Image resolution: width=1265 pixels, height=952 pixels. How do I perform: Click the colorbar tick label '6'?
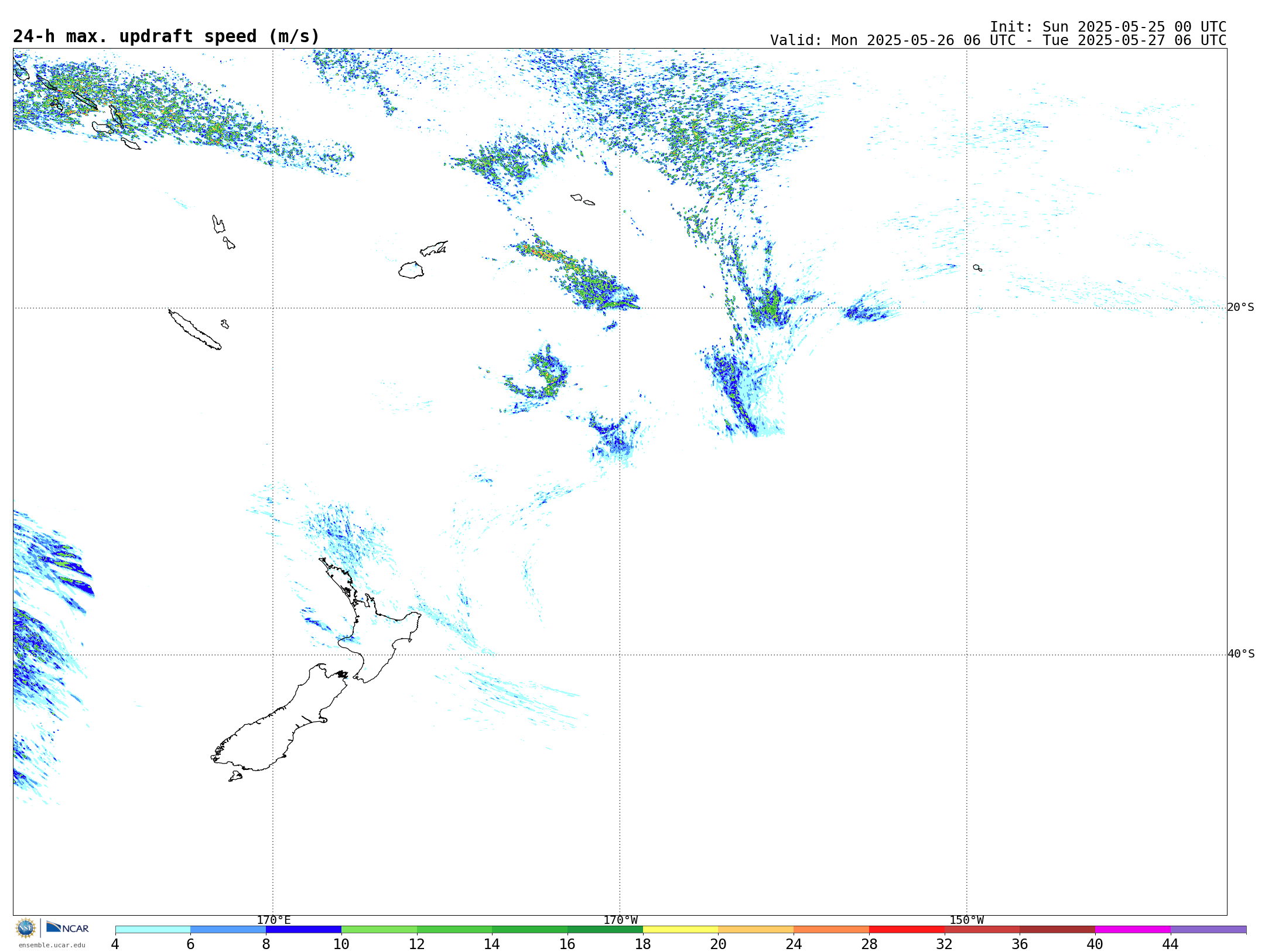click(190, 944)
